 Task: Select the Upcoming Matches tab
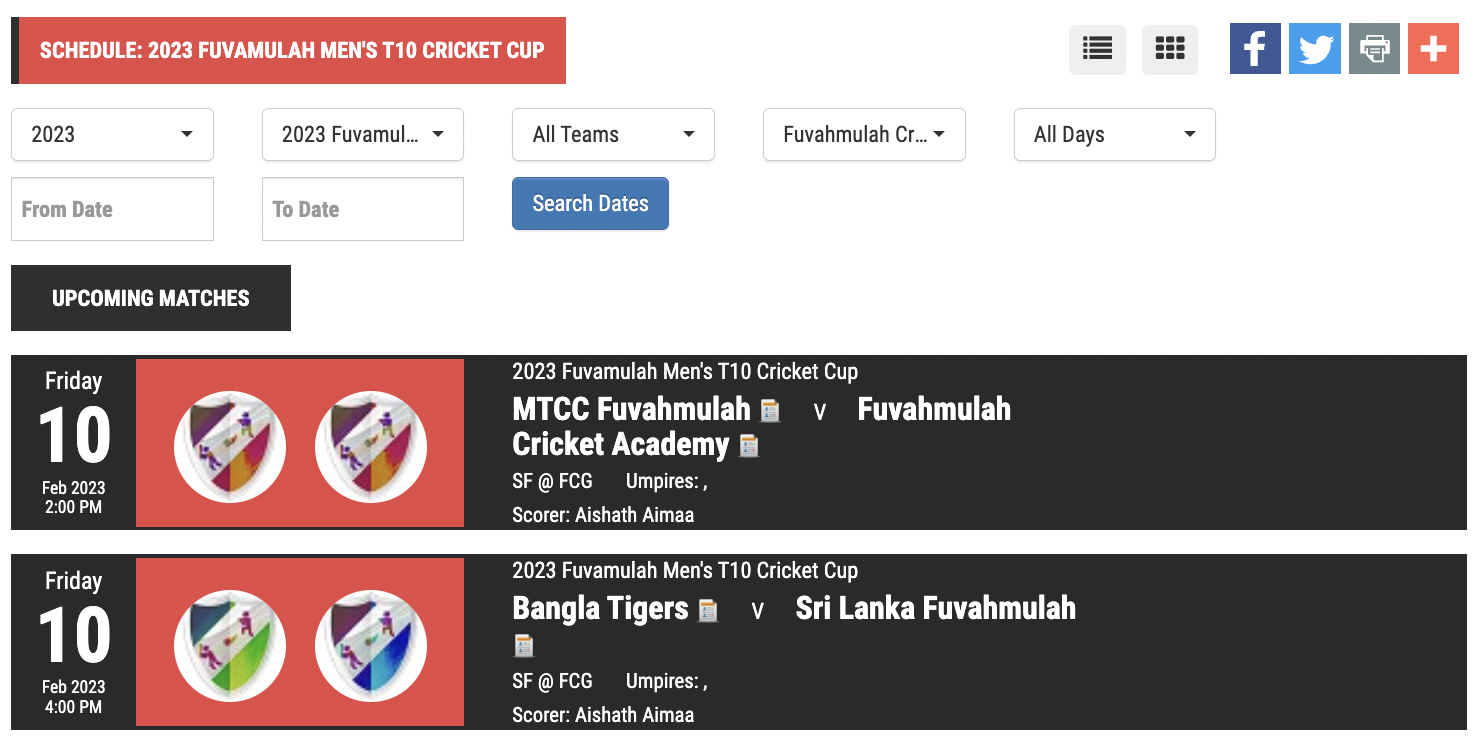point(151,298)
